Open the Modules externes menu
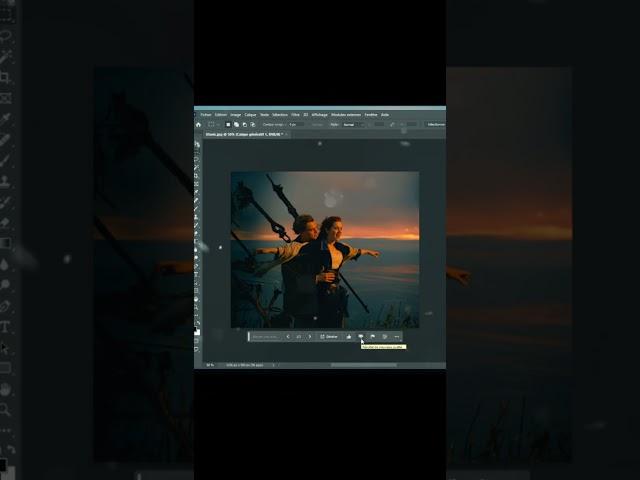This screenshot has width=640, height=480. pyautogui.click(x=346, y=115)
